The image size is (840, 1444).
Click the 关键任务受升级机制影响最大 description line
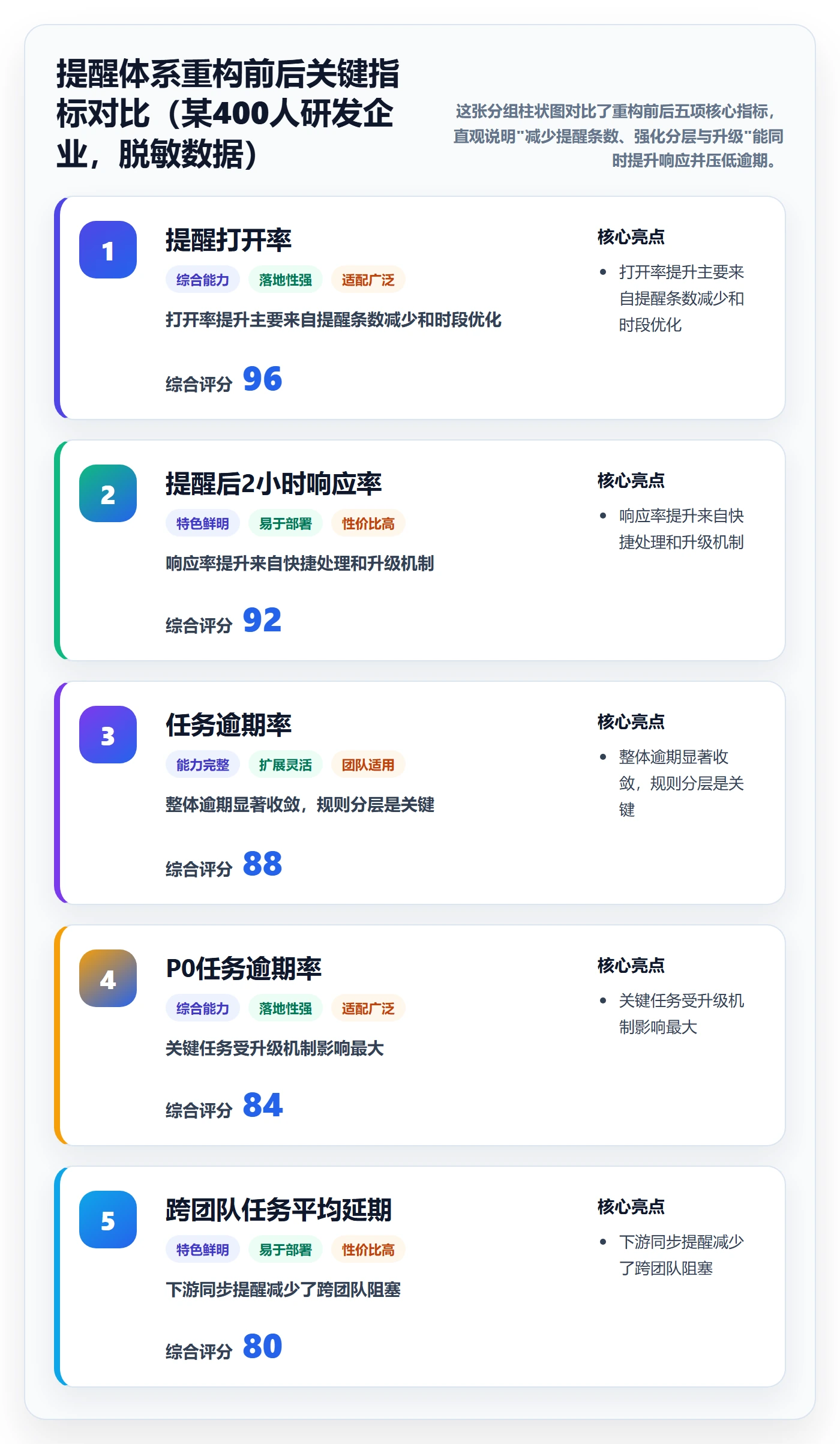(275, 1048)
